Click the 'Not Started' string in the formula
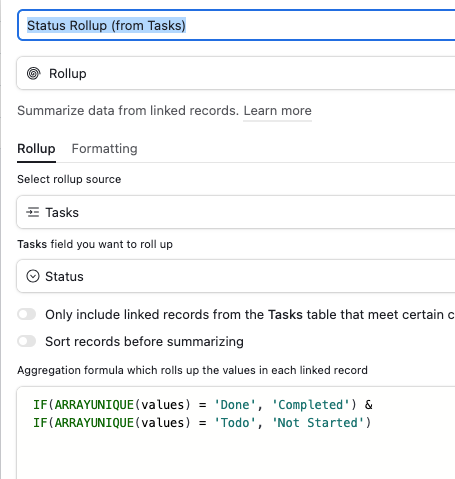The image size is (455, 479). pyautogui.click(x=318, y=423)
